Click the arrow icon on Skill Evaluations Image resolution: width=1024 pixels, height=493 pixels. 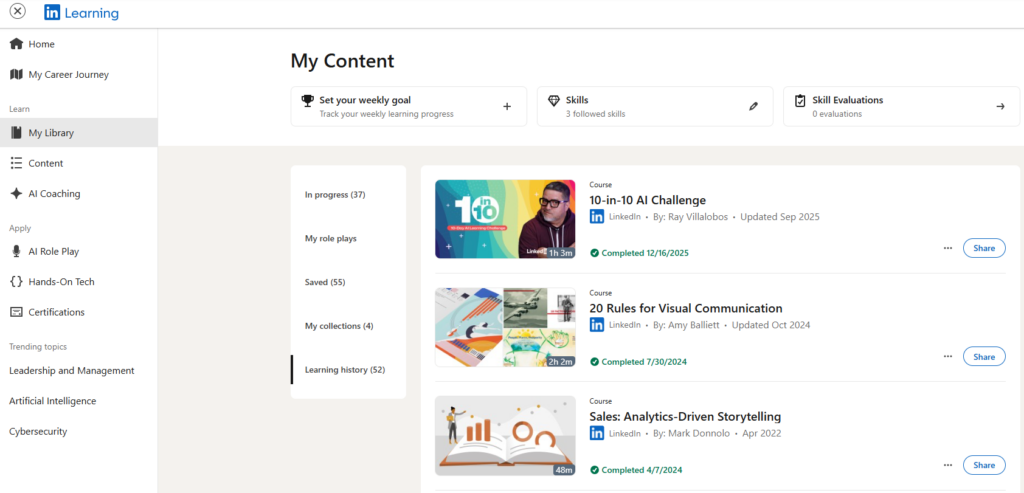pyautogui.click(x=1000, y=106)
